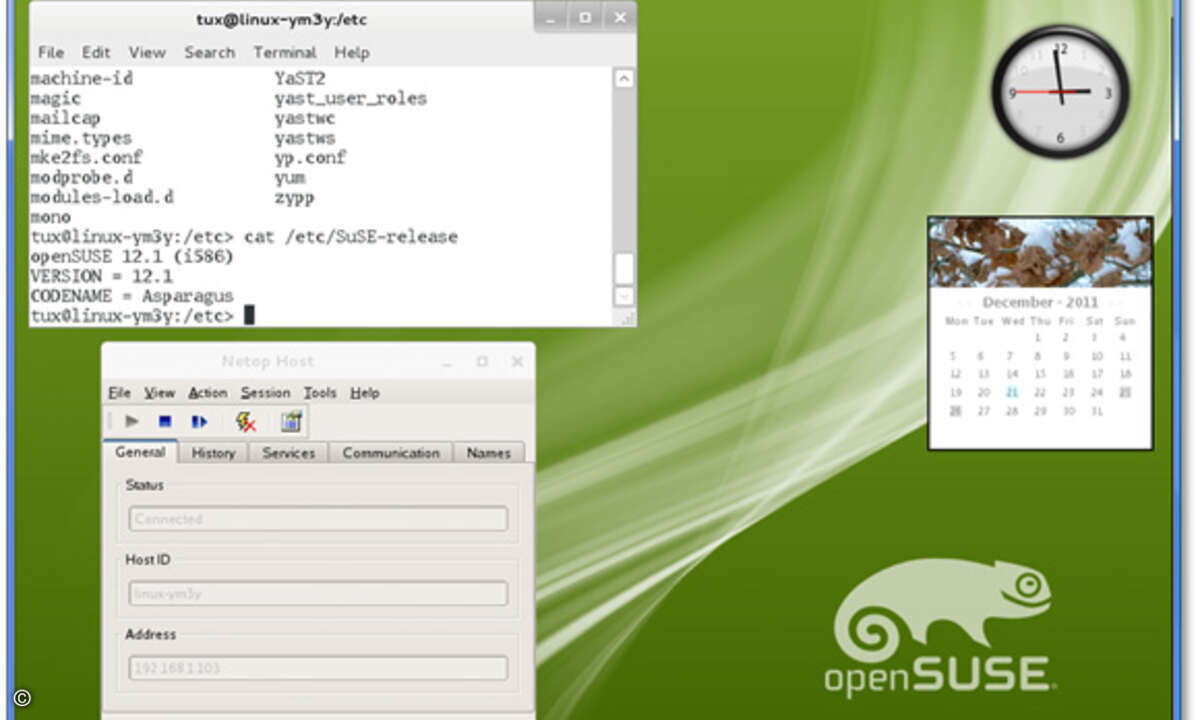Open the terminal Edit menu

96,52
